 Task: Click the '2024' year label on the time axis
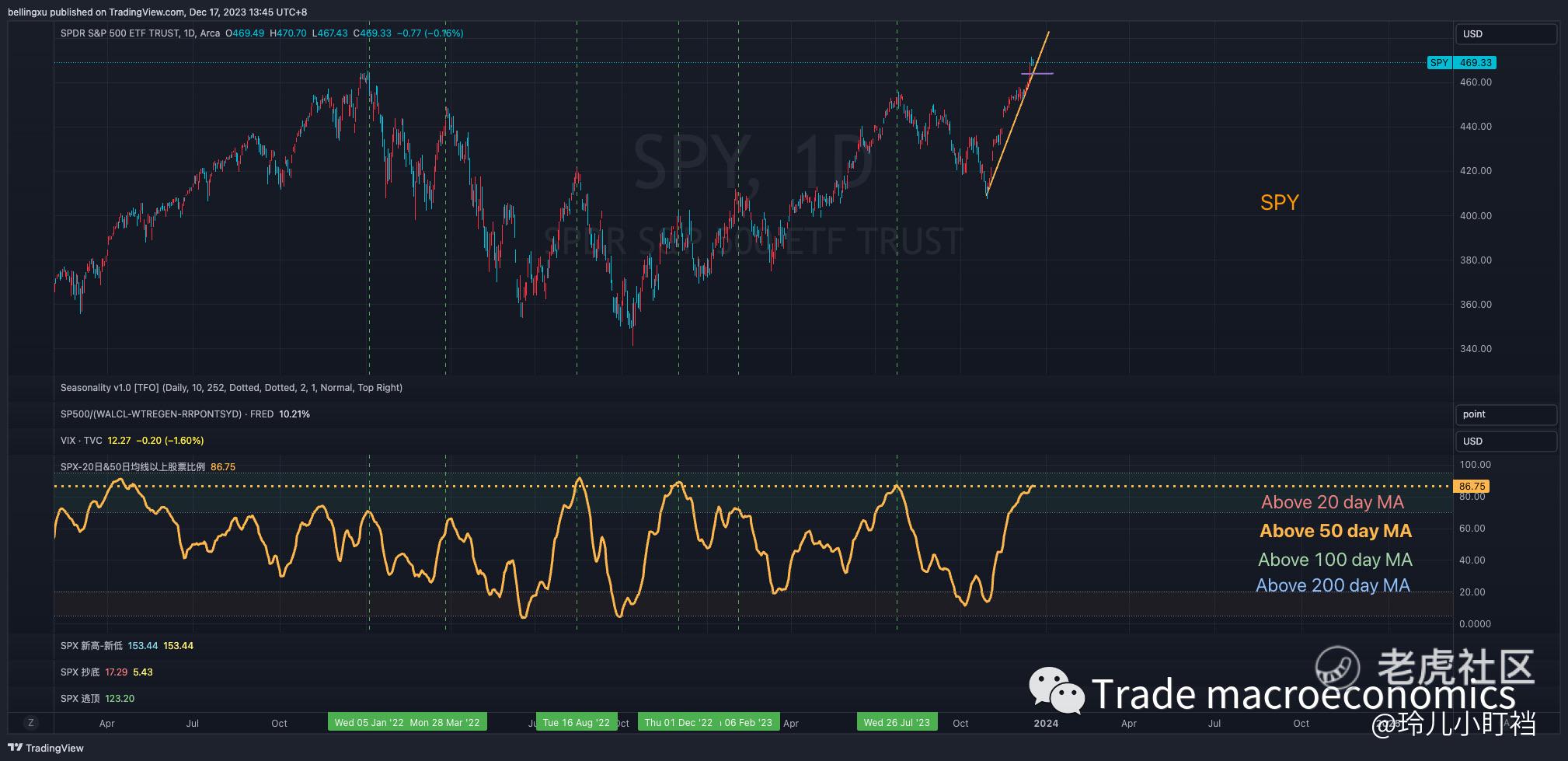pyautogui.click(x=1046, y=724)
